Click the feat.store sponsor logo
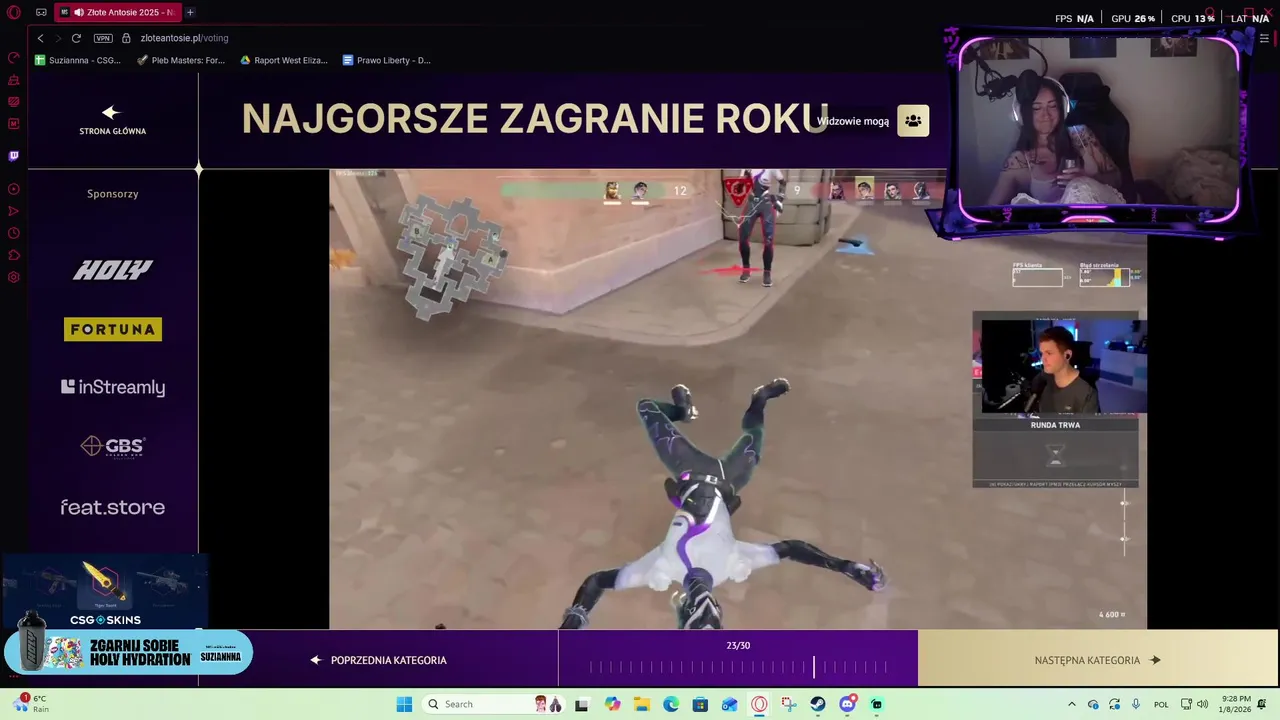The height and width of the screenshot is (720, 1280). tap(113, 507)
